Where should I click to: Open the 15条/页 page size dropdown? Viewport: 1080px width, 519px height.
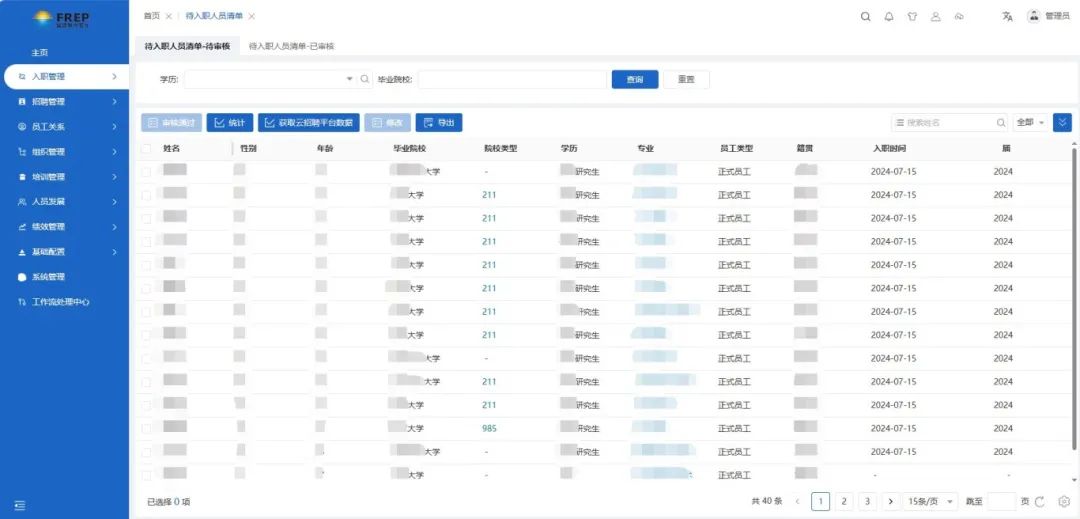coord(930,502)
